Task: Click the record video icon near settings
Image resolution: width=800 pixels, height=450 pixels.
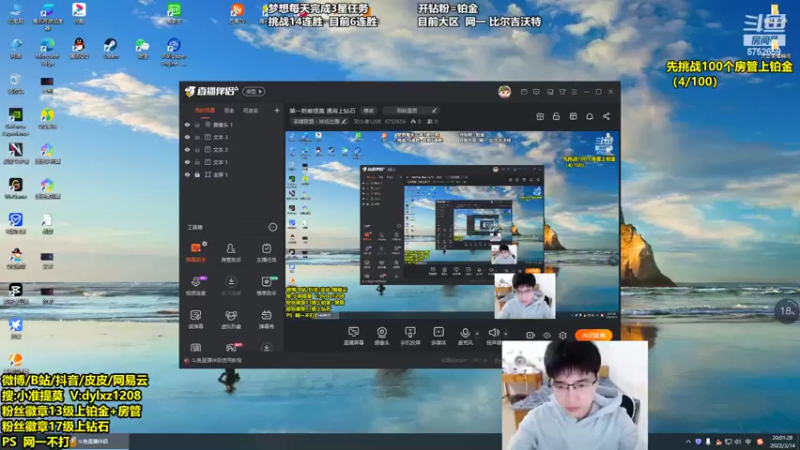Action: click(x=531, y=335)
